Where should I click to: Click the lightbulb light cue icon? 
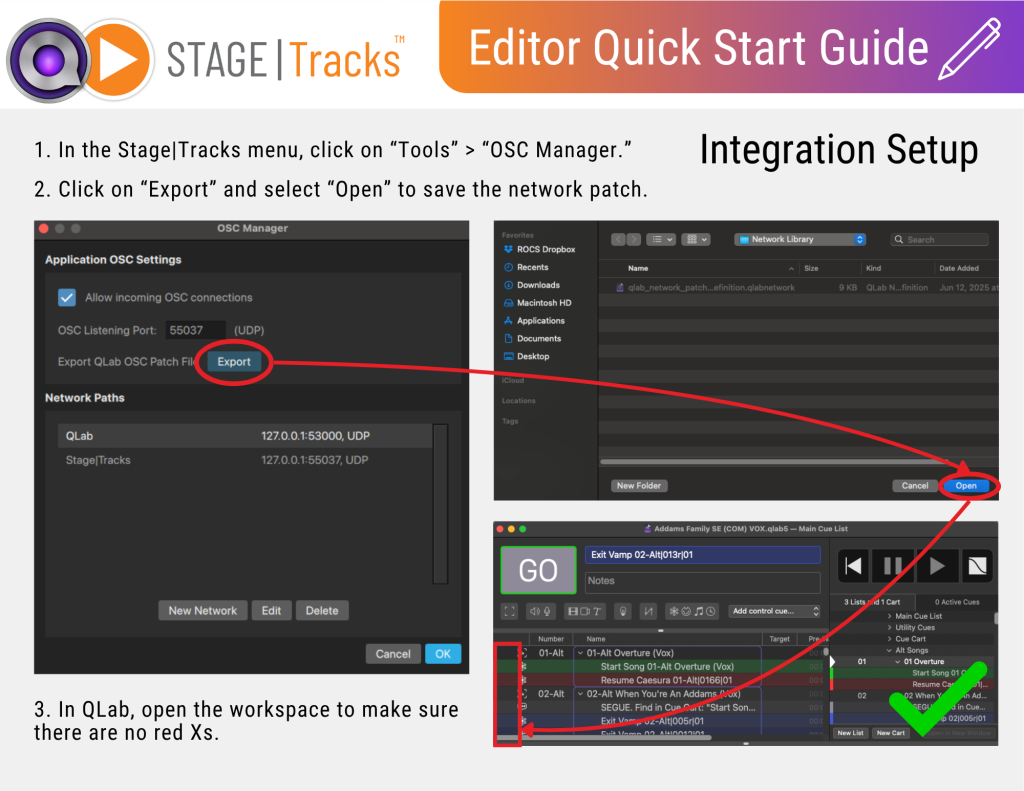621,611
